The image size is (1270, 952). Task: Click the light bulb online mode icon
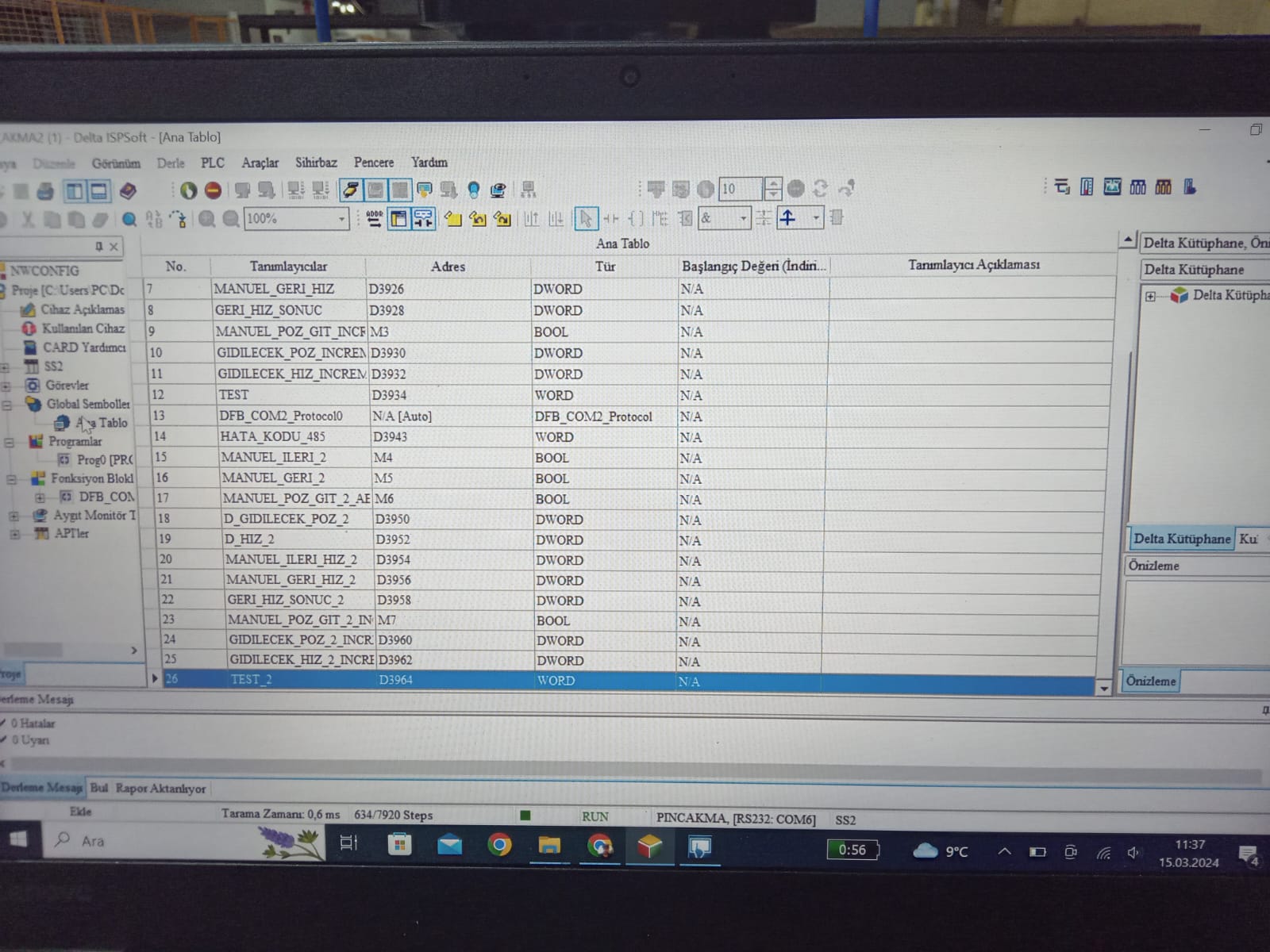(x=474, y=190)
